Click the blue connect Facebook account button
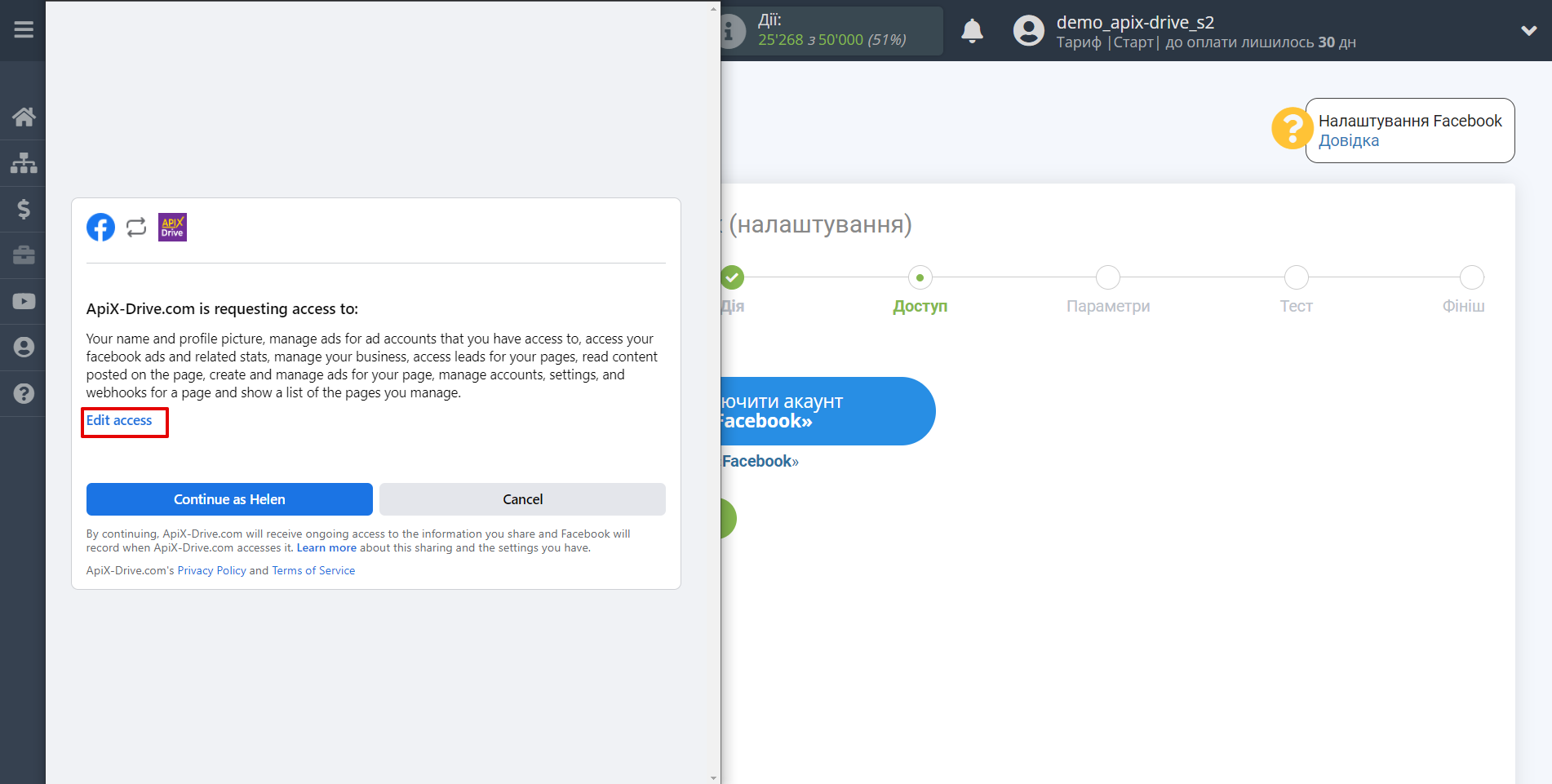This screenshot has width=1552, height=784. [827, 411]
